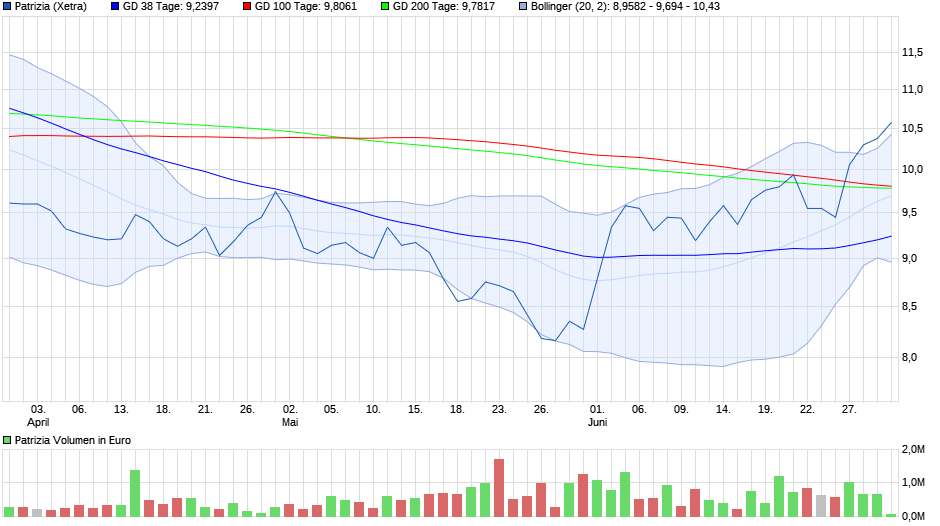940x526 pixels.
Task: Click the light blue Bollinger legend swatch
Action: coord(521,7)
